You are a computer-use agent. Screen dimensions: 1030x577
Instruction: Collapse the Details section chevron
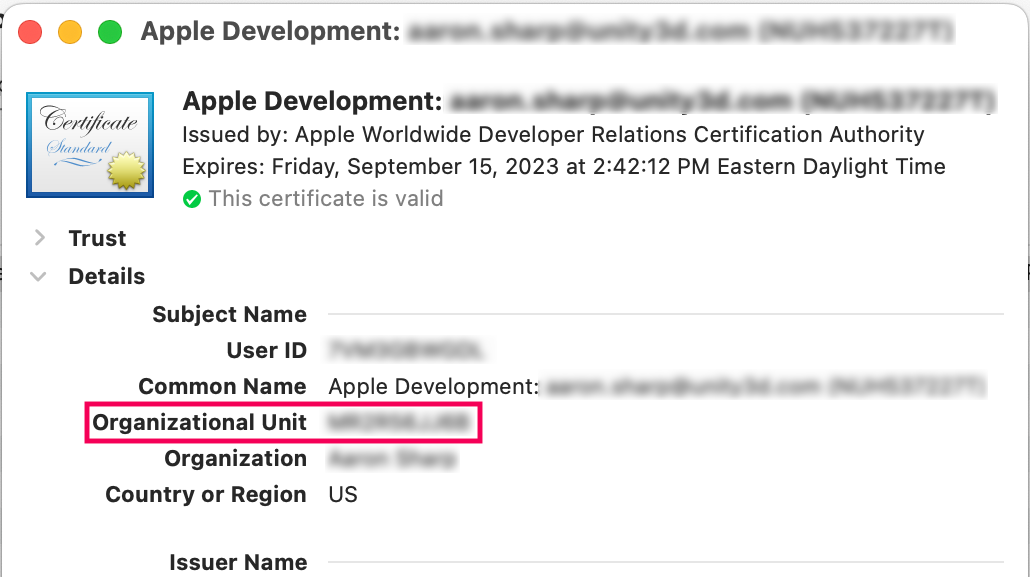(x=40, y=277)
